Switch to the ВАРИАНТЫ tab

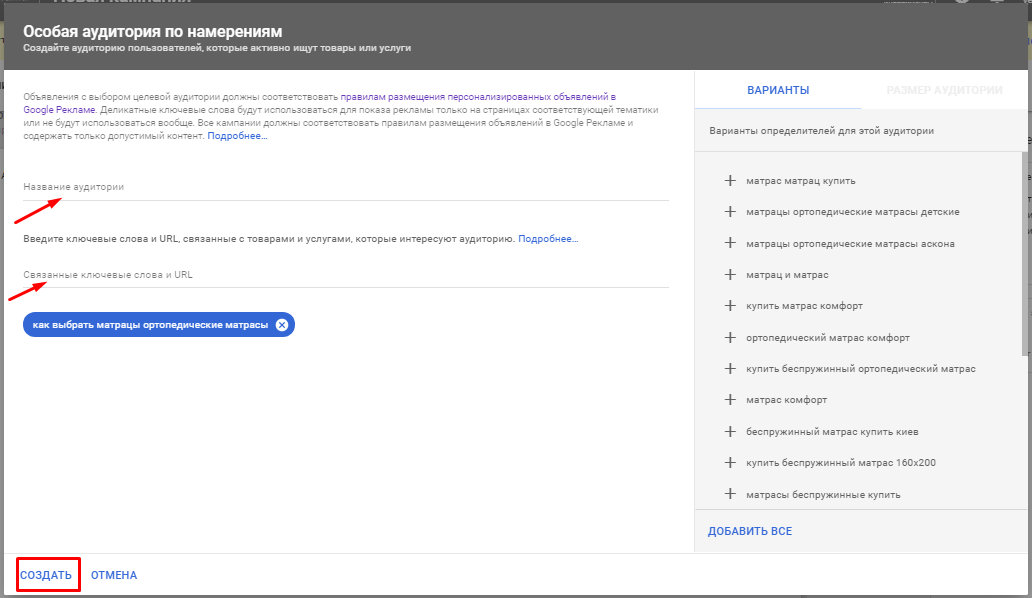[778, 91]
